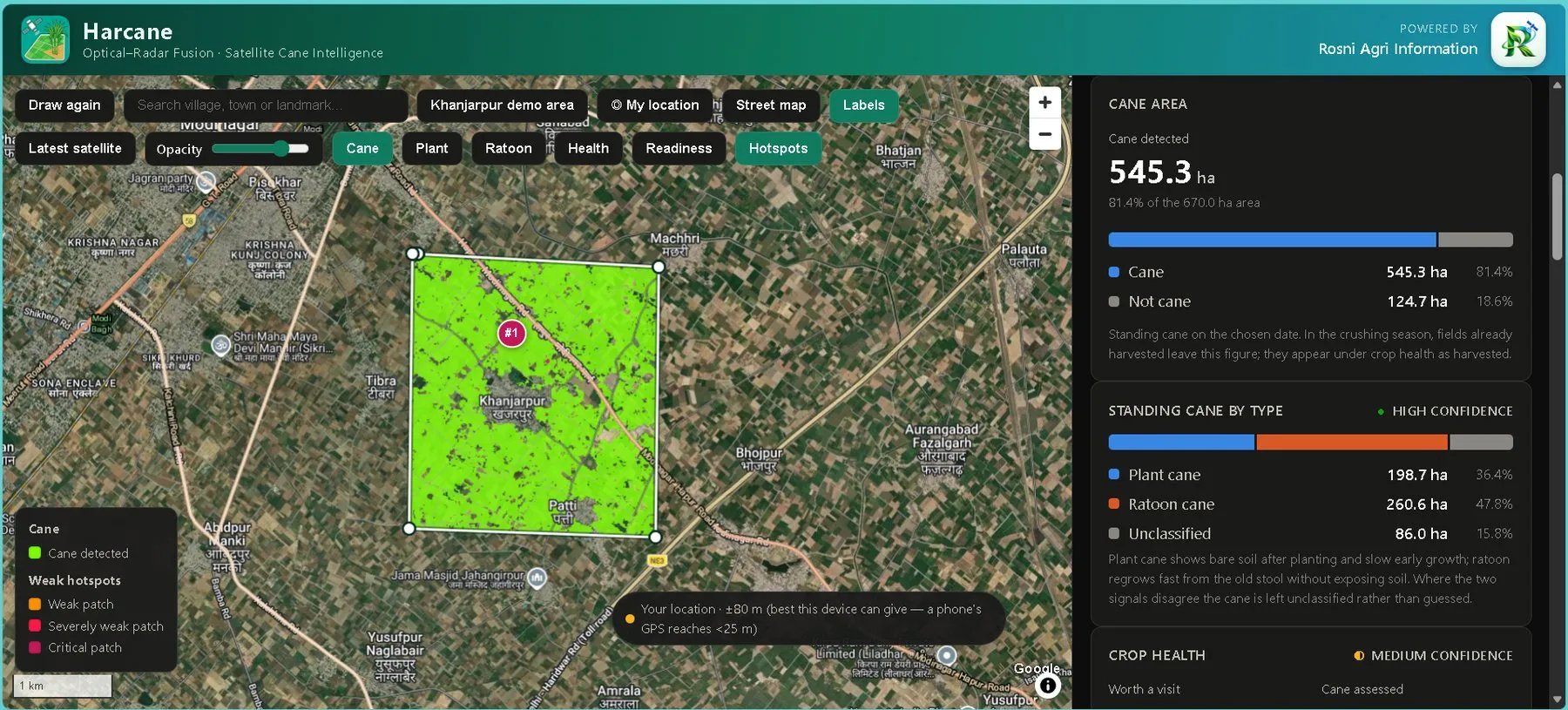Screen dimensions: 1568x710
Task: Jump to Khanjarpur demo area
Action: click(502, 105)
